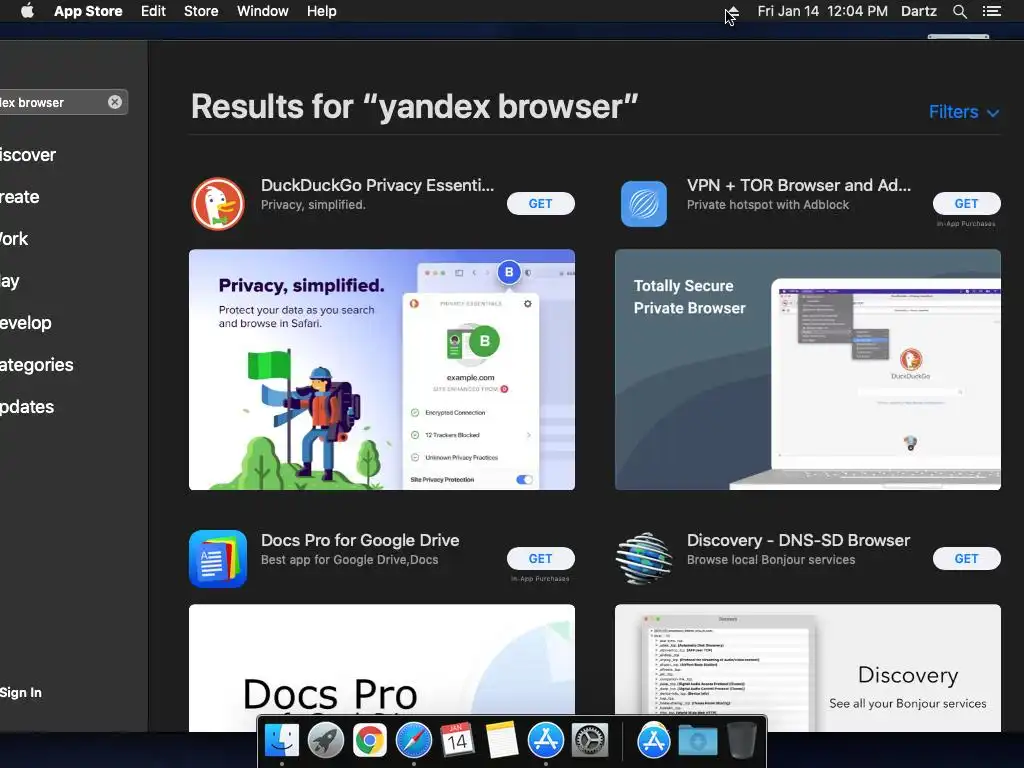Open Finder from the Dock
This screenshot has height=768, width=1024.
pos(281,741)
